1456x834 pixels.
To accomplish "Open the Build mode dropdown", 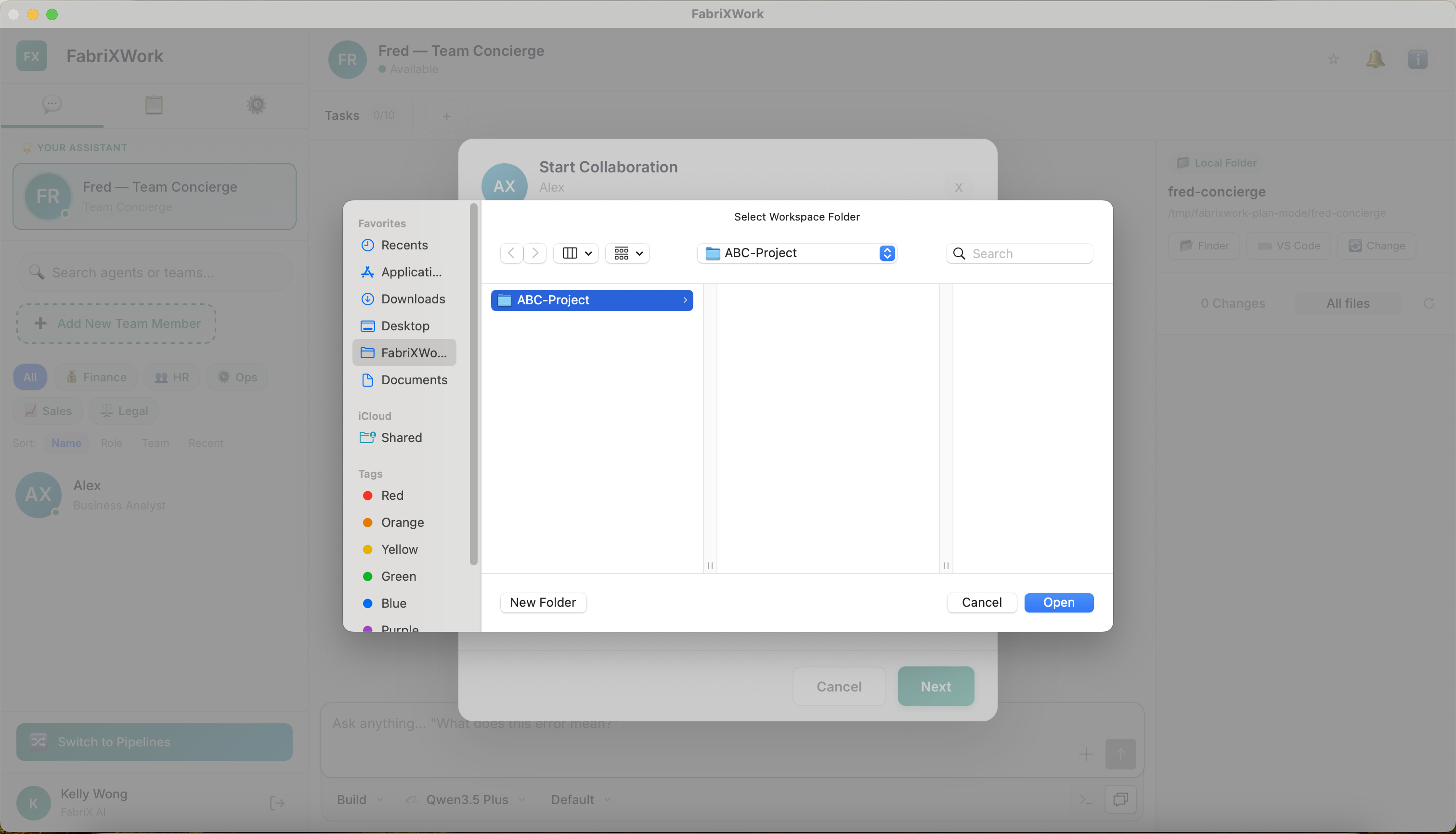I will tap(359, 799).
